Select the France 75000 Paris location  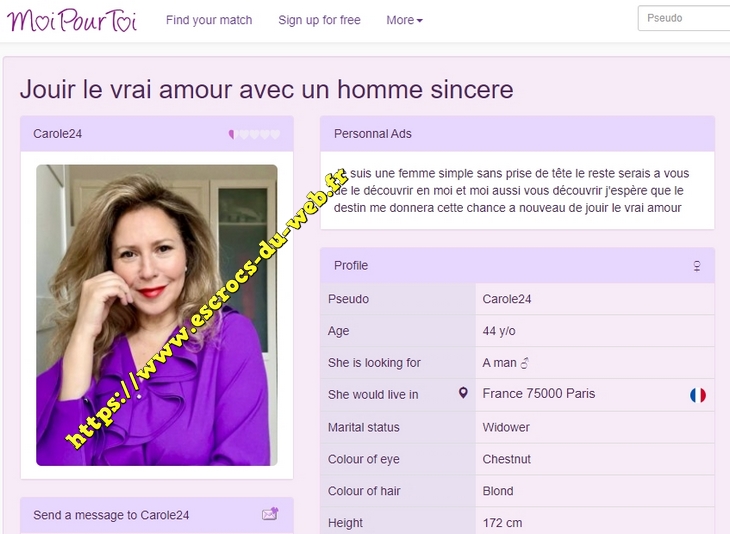point(539,393)
